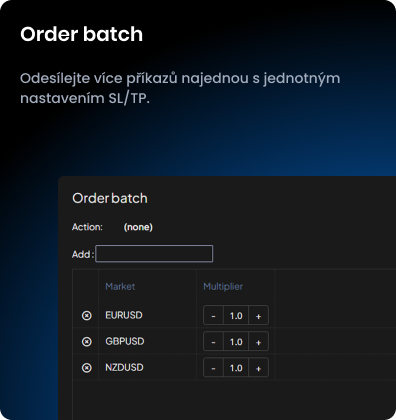Increase the GBPUSD multiplier with plus
396x420 pixels.
[258, 342]
